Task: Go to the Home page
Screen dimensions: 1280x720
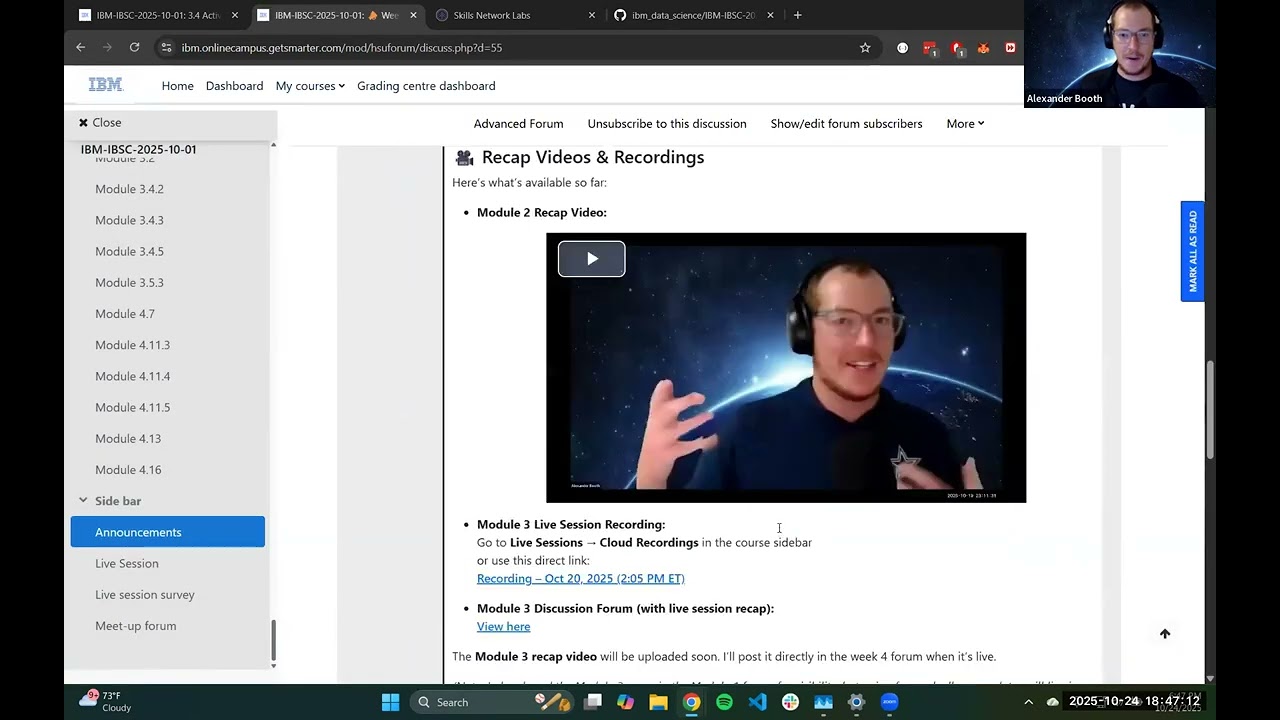Action: point(177,86)
